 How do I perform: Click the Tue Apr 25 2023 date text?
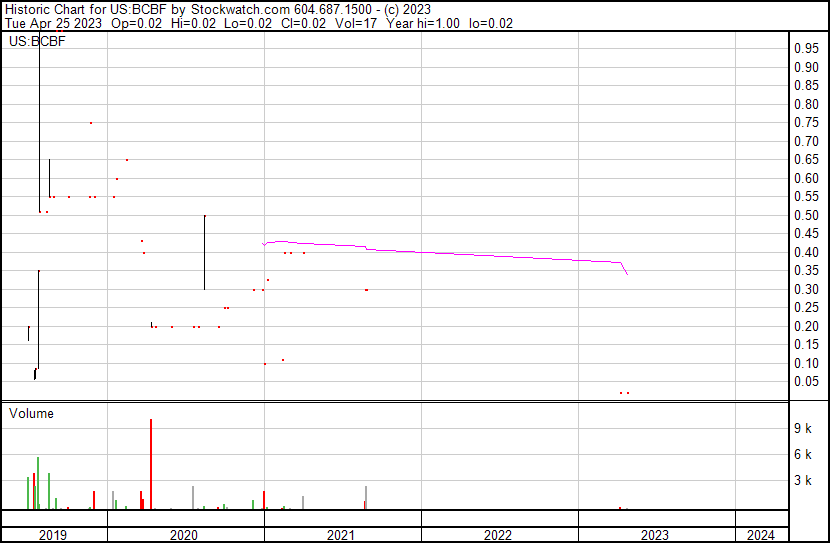(x=53, y=23)
